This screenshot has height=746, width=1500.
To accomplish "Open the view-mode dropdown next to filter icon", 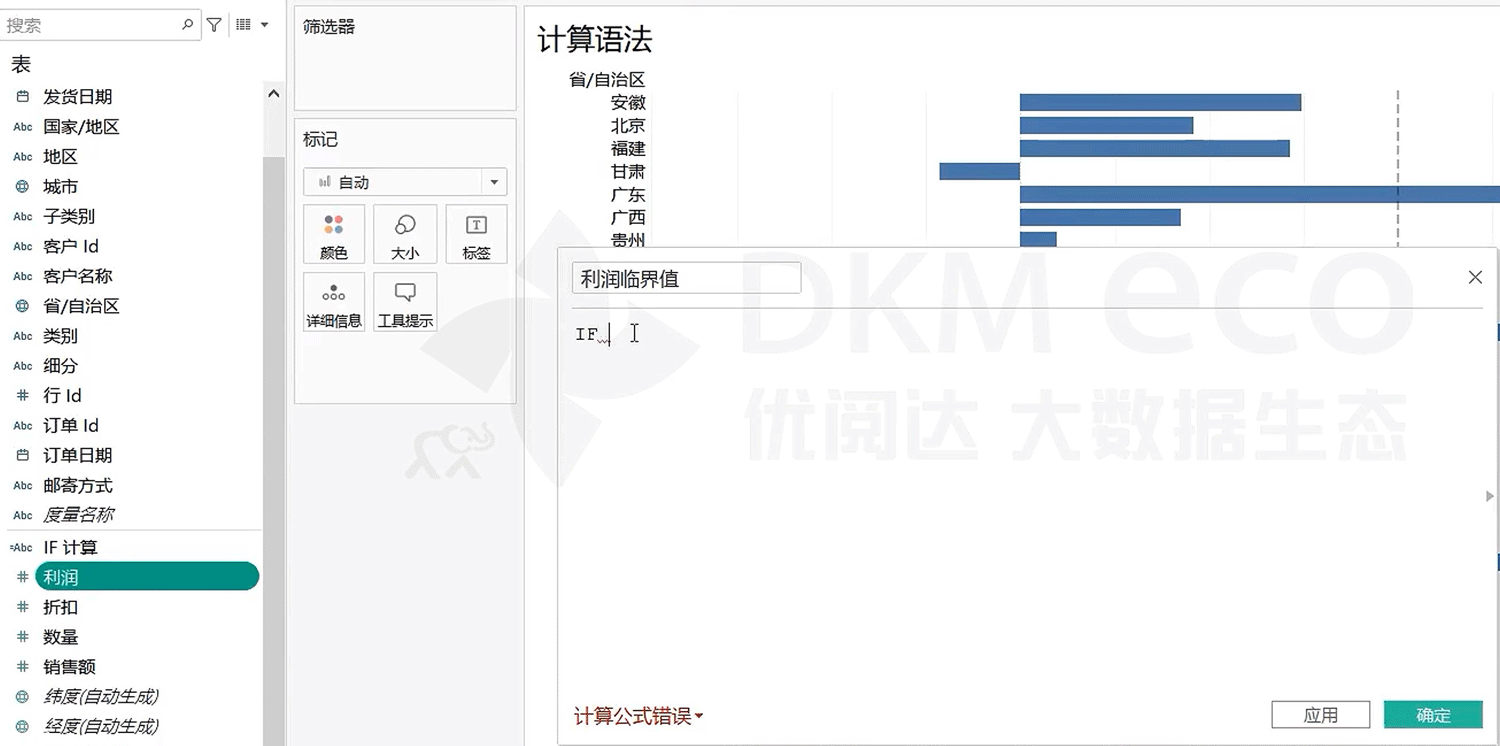I will [251, 25].
